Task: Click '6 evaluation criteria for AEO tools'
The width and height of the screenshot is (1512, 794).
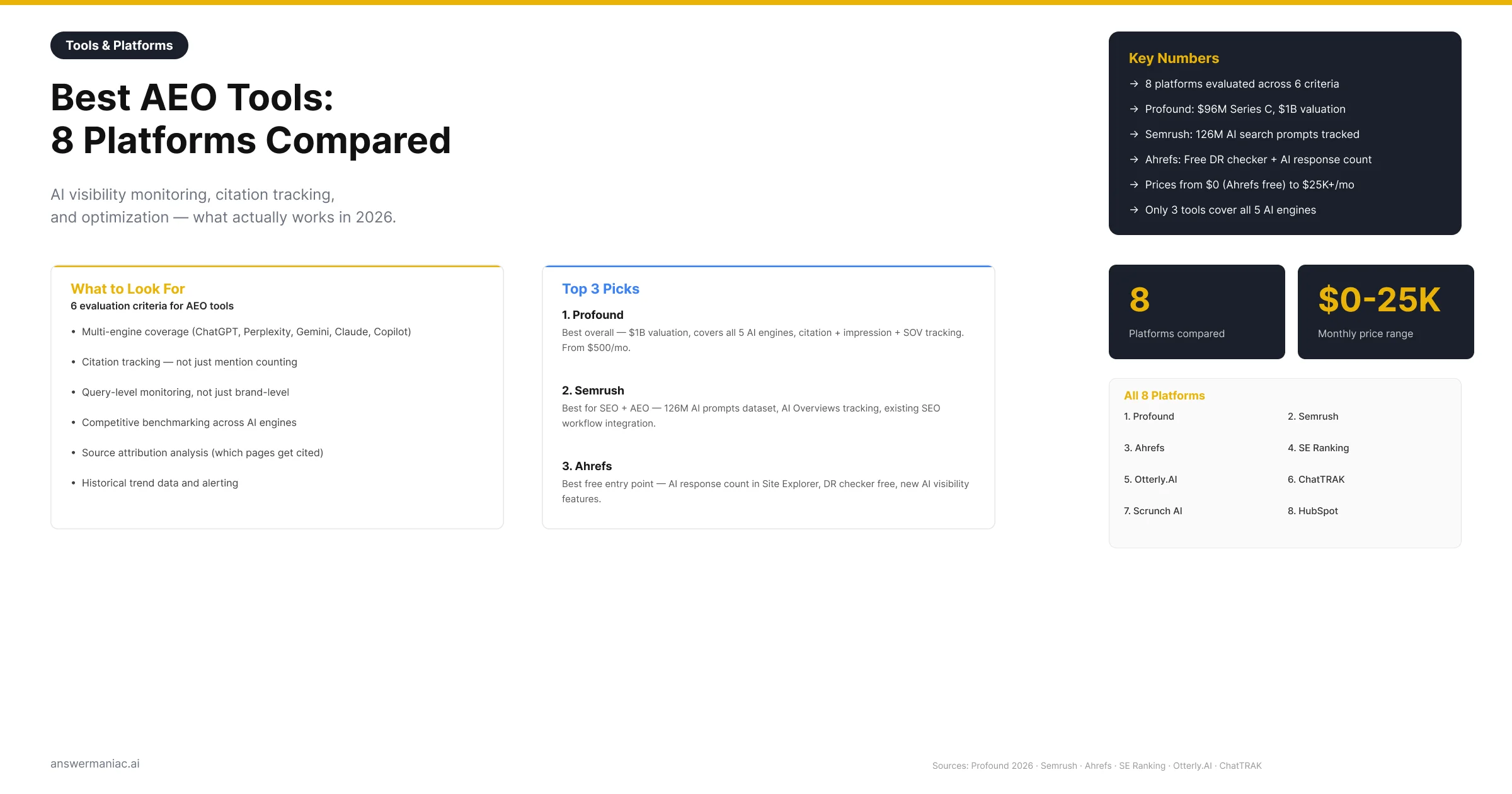Action: [x=152, y=306]
